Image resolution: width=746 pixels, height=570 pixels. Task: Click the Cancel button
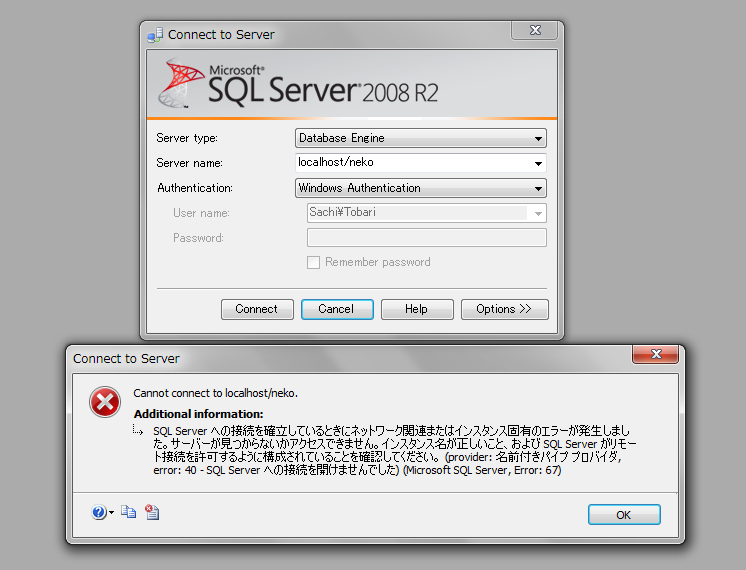[x=337, y=309]
